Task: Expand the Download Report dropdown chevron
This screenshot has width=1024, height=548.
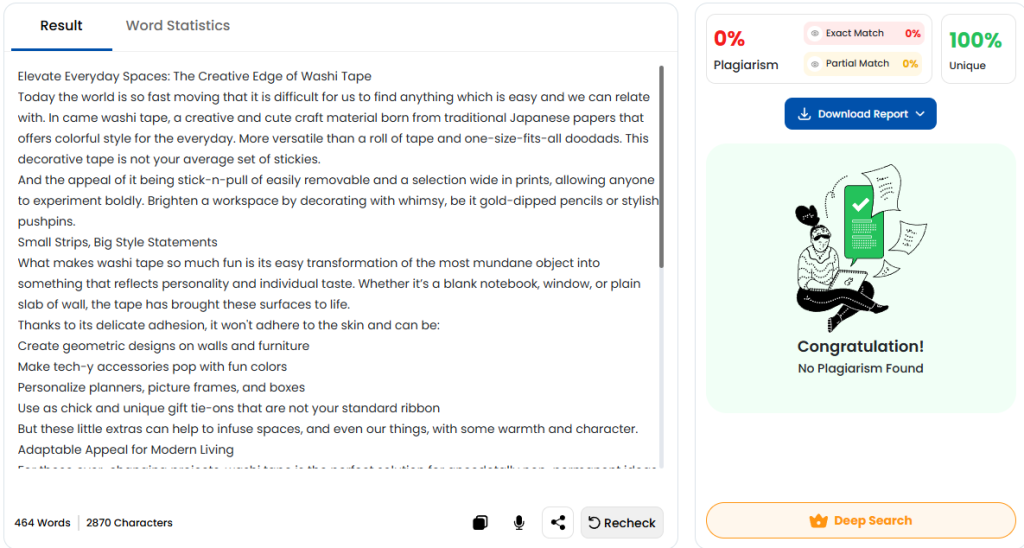Action: tap(919, 114)
